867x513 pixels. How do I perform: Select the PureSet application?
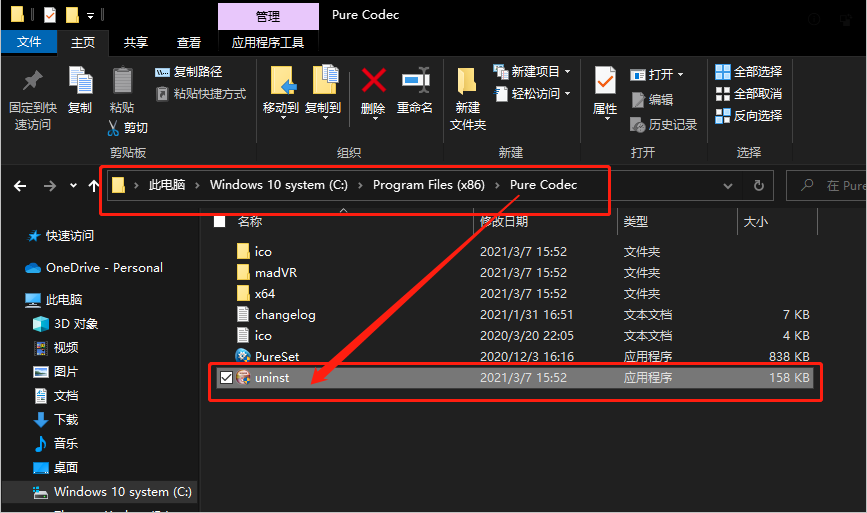268,357
